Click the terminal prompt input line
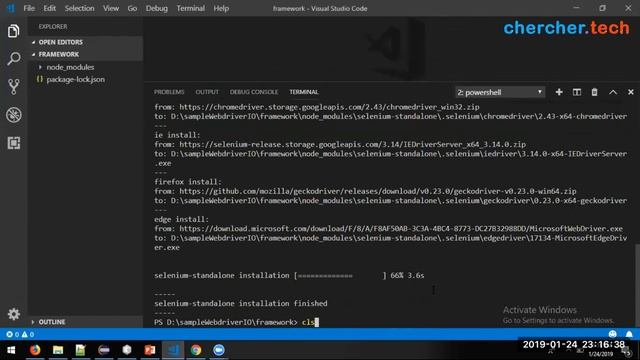 click(236, 322)
